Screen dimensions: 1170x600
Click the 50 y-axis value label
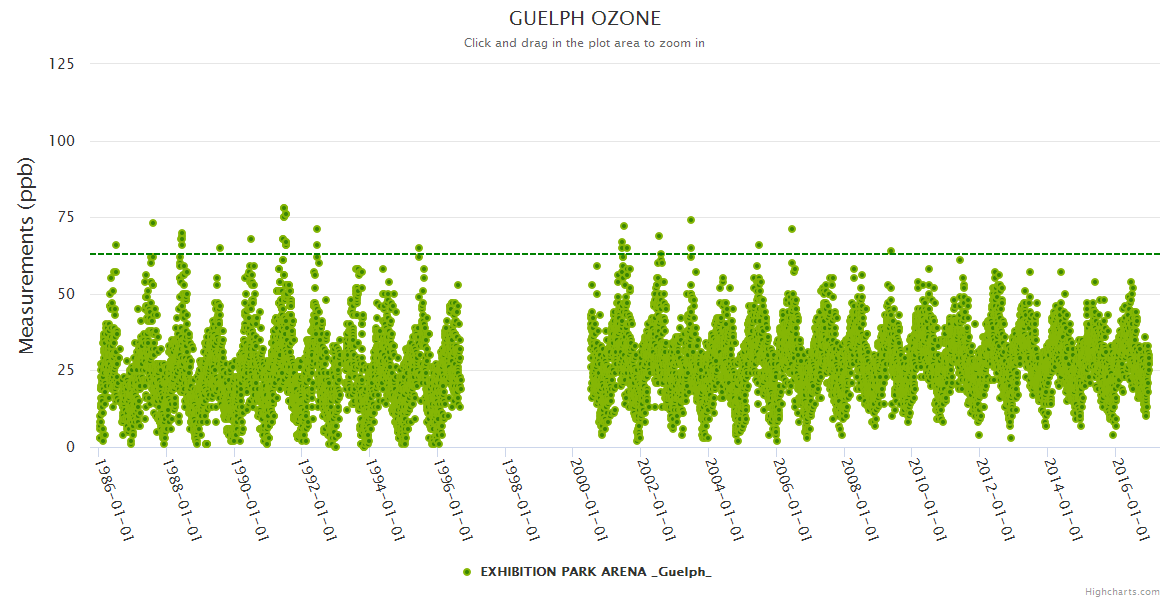[x=66, y=294]
